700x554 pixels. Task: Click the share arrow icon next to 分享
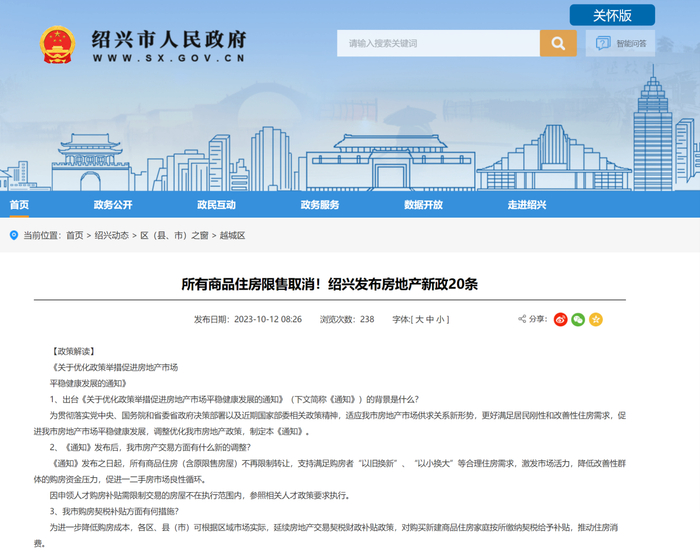tap(522, 319)
